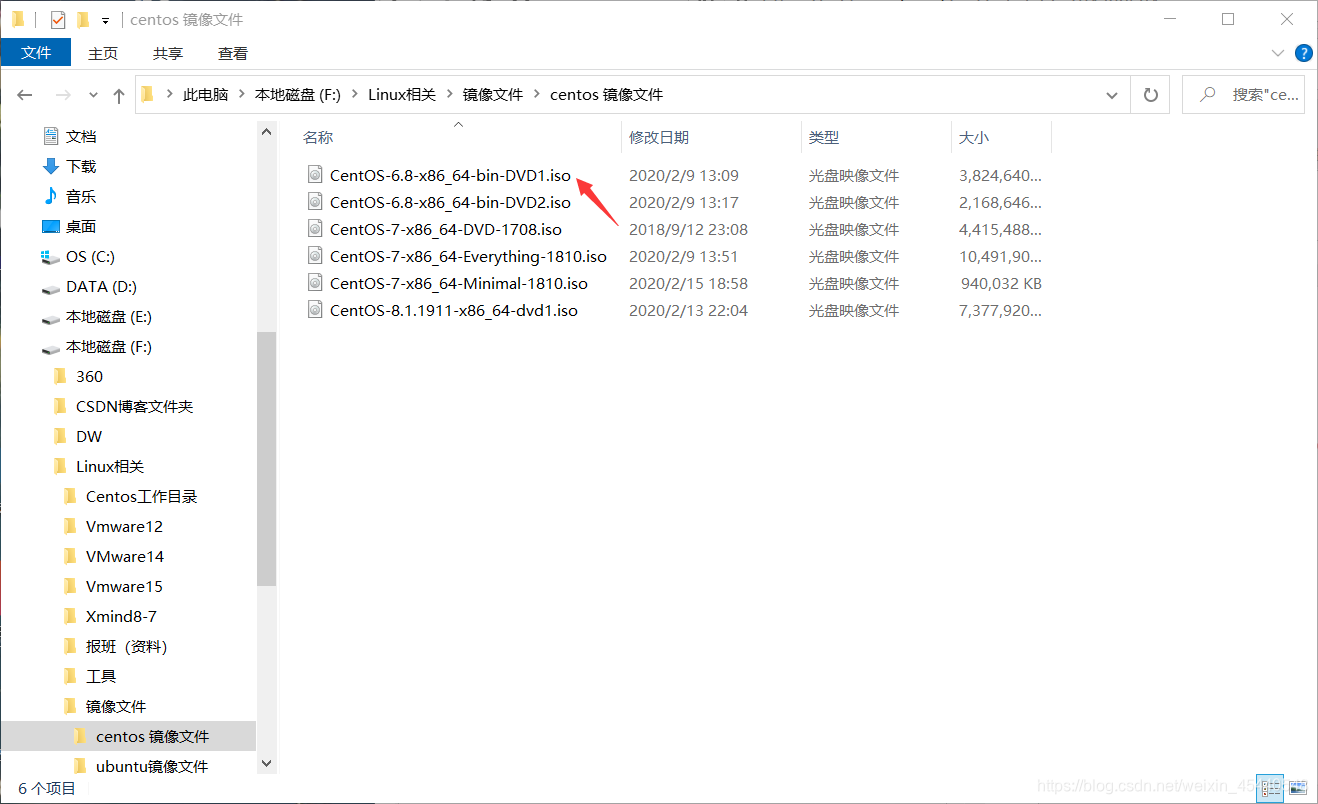Click 此电脑 in the address path
Viewport: 1318px width, 804px height.
[x=205, y=94]
